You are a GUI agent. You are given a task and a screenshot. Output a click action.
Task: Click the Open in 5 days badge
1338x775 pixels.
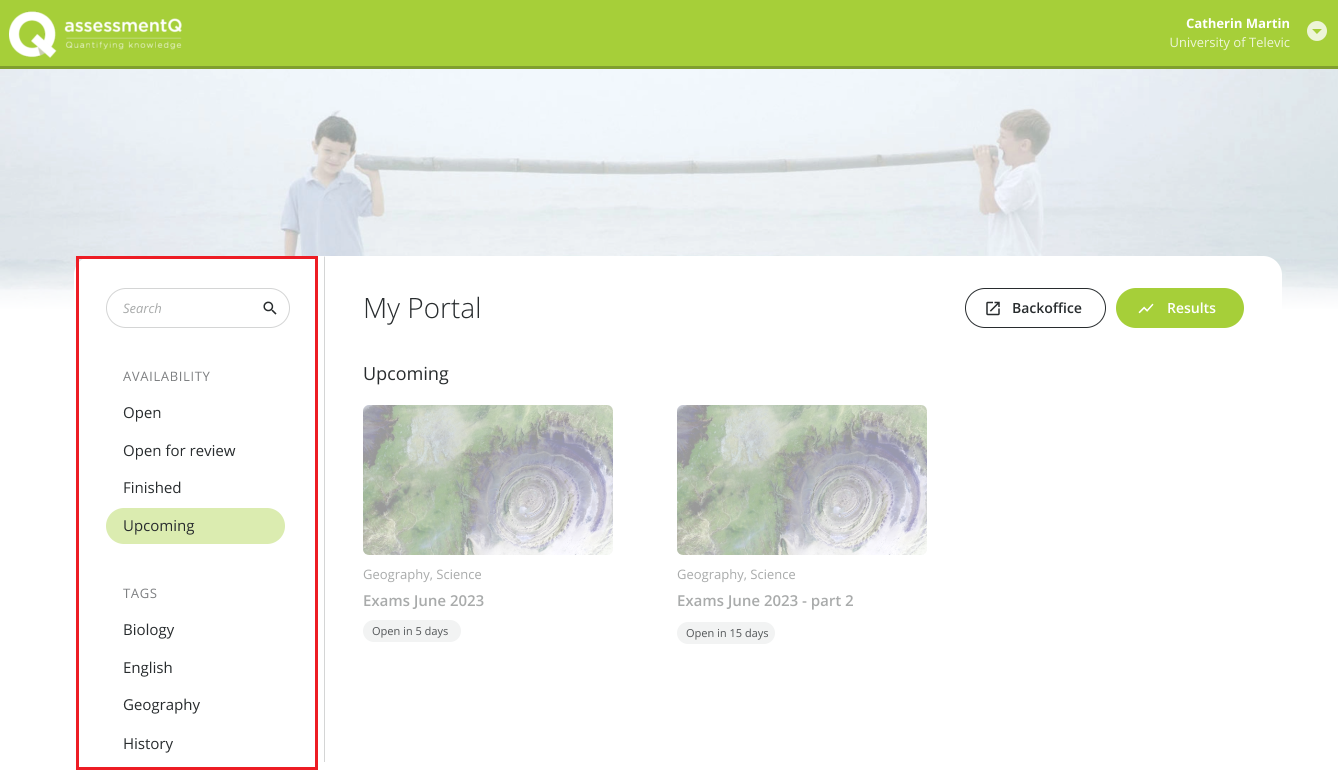point(411,631)
